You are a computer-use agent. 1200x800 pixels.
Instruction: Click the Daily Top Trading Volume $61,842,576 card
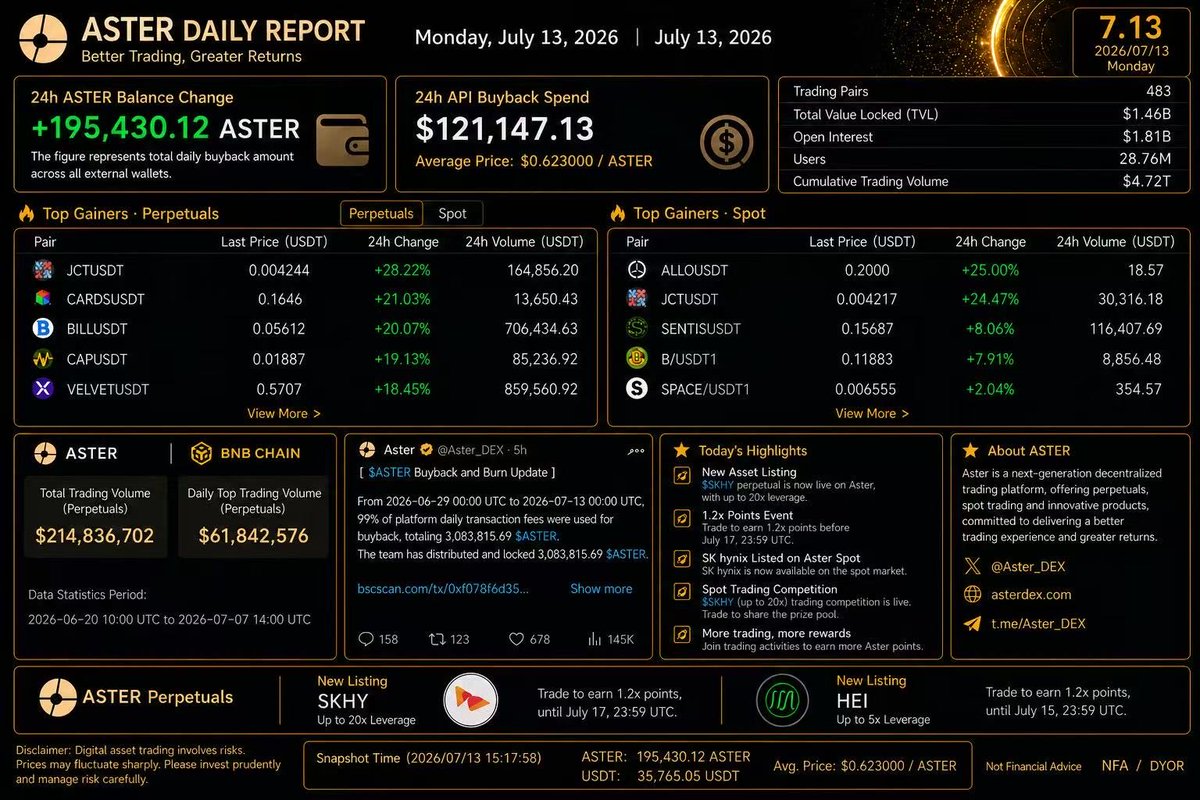point(255,516)
